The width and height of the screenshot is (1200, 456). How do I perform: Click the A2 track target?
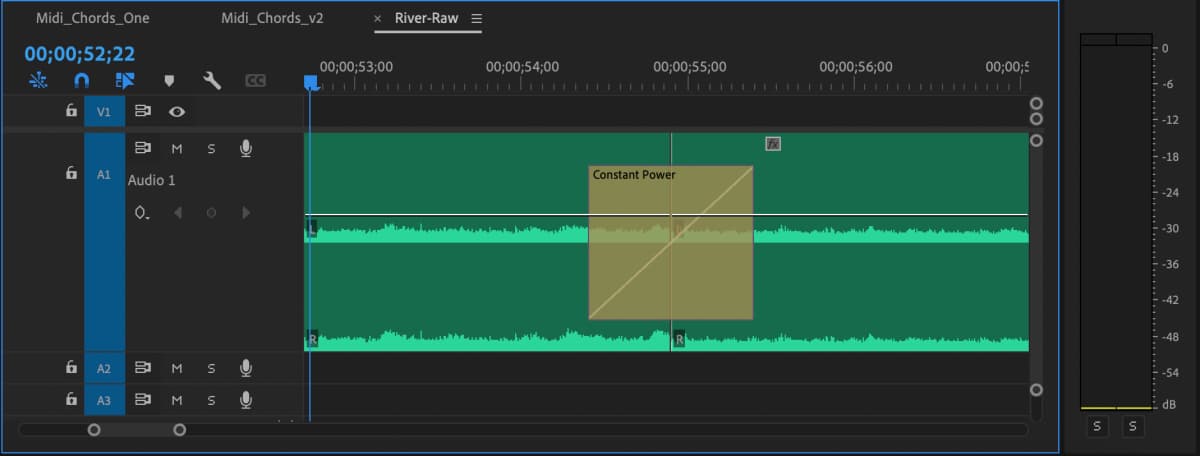[104, 368]
